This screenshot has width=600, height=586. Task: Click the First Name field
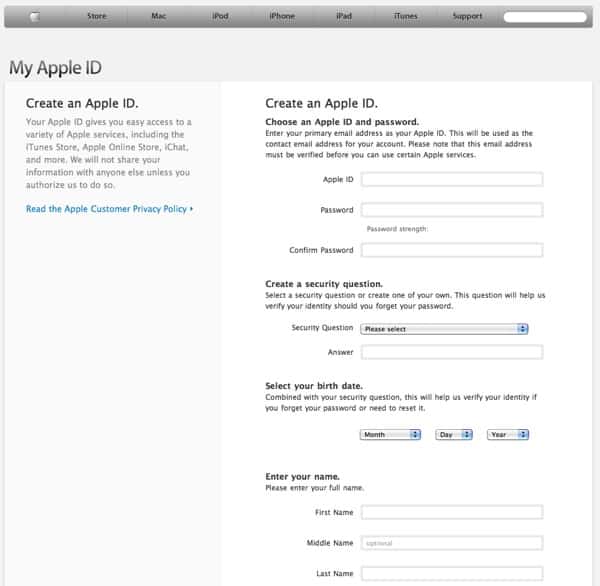[452, 512]
